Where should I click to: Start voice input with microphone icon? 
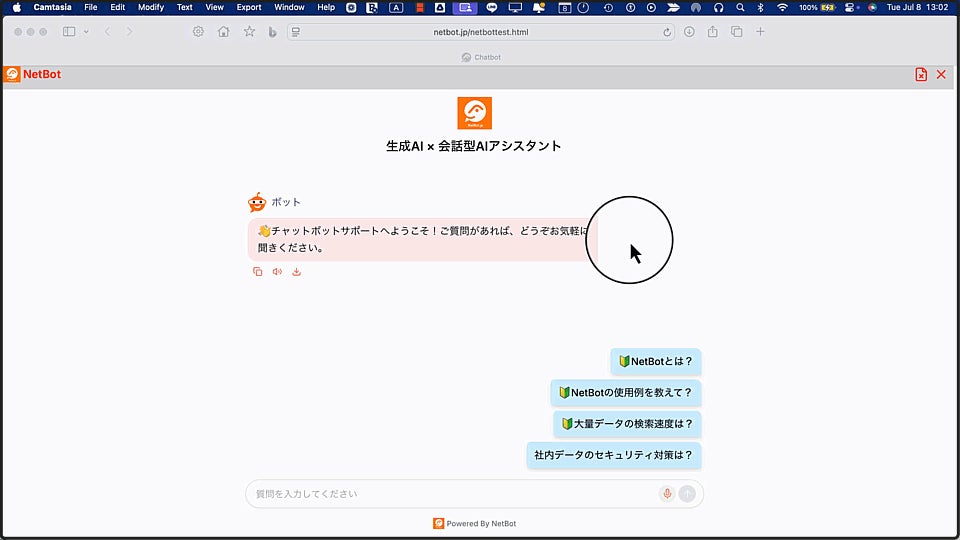pos(667,493)
